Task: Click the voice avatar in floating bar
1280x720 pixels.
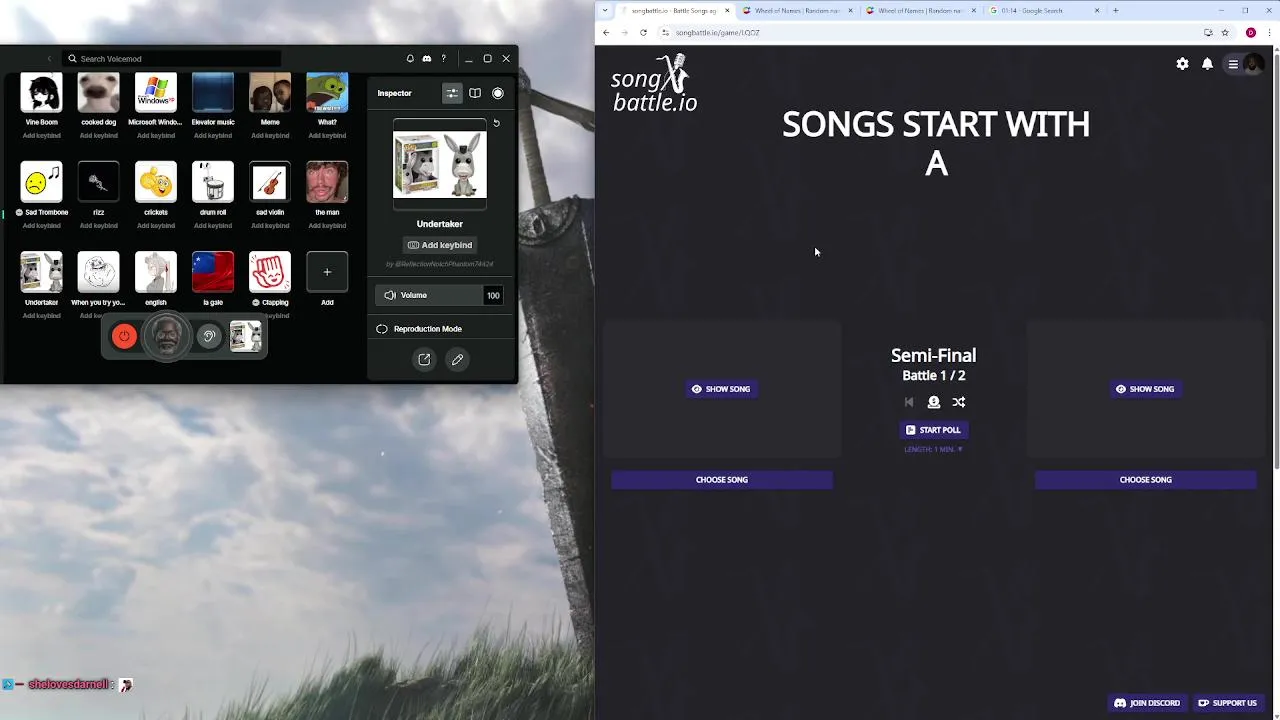Action: click(166, 336)
